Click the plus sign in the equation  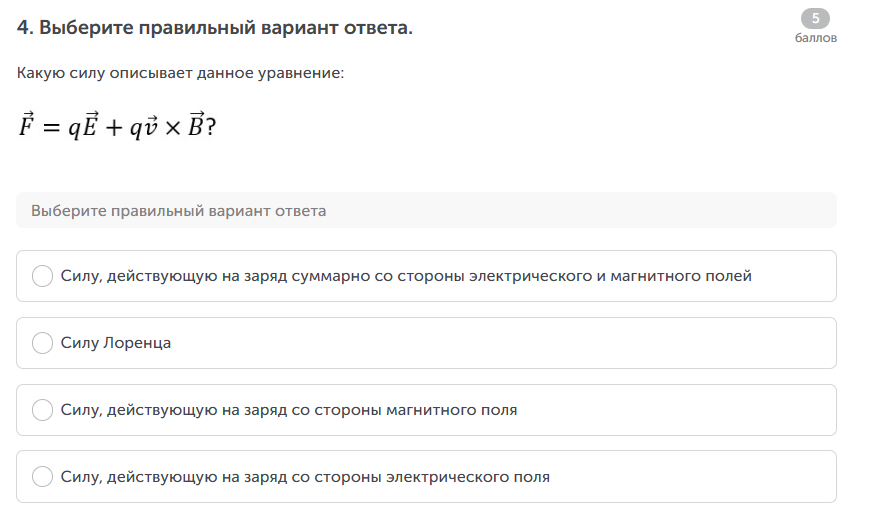click(x=113, y=129)
